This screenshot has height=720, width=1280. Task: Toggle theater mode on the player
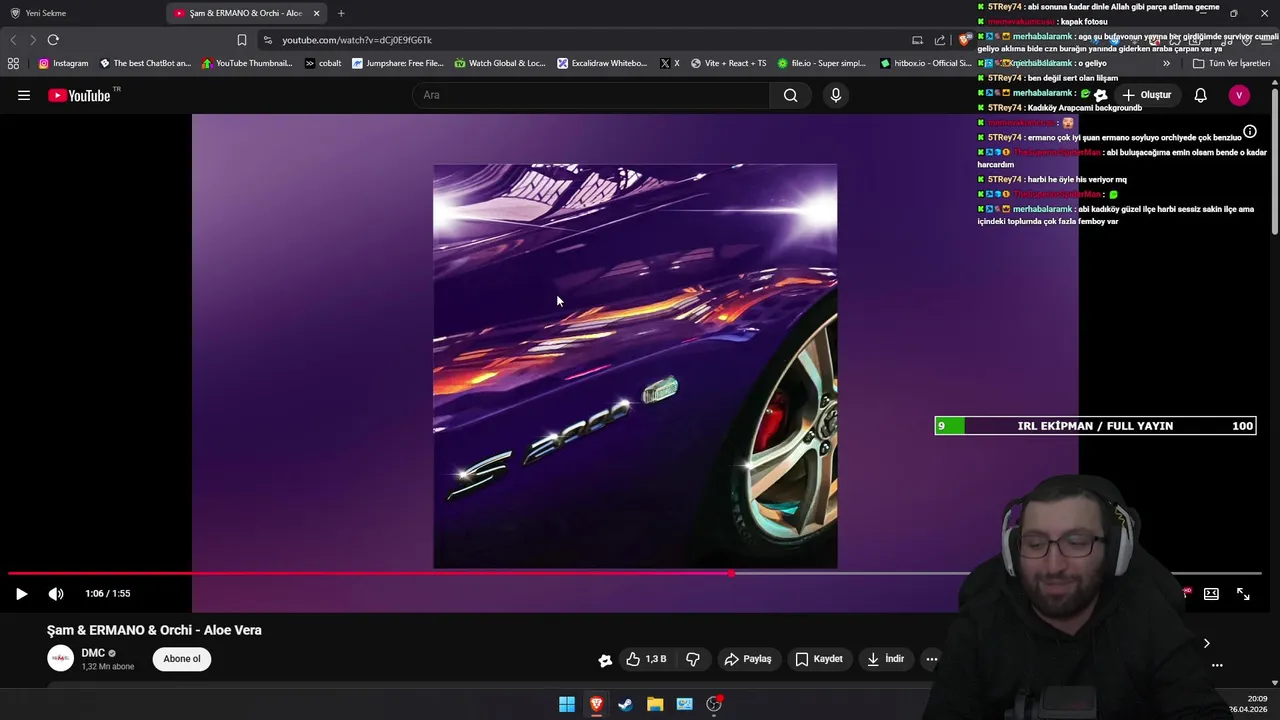click(1211, 593)
